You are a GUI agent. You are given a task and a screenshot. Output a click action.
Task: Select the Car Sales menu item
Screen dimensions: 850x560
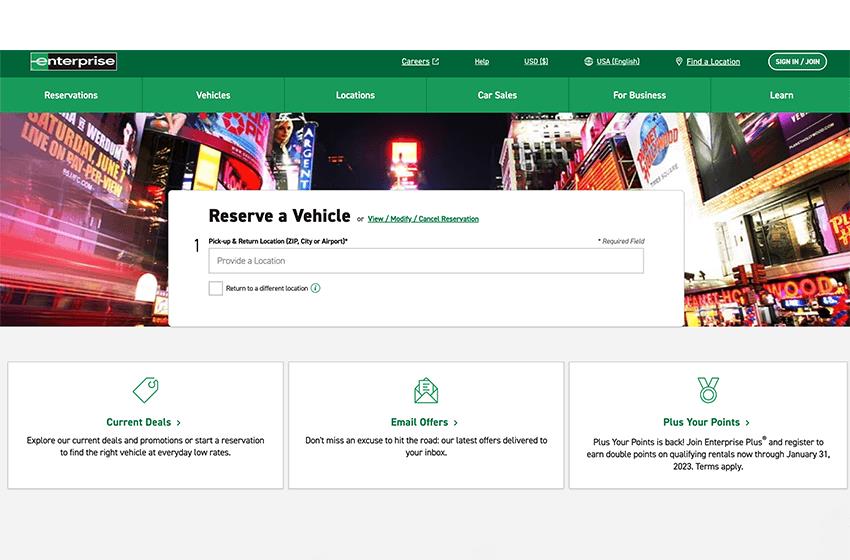tap(497, 95)
